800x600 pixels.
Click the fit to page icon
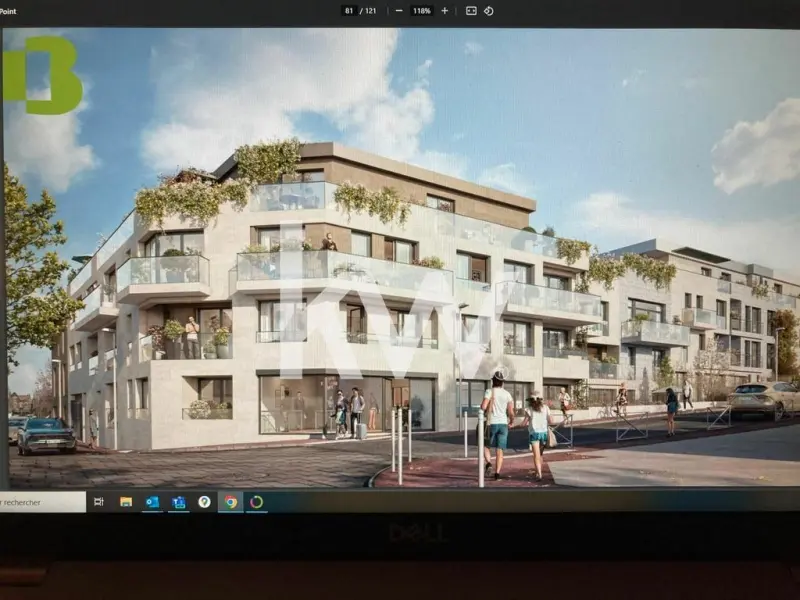pyautogui.click(x=471, y=10)
